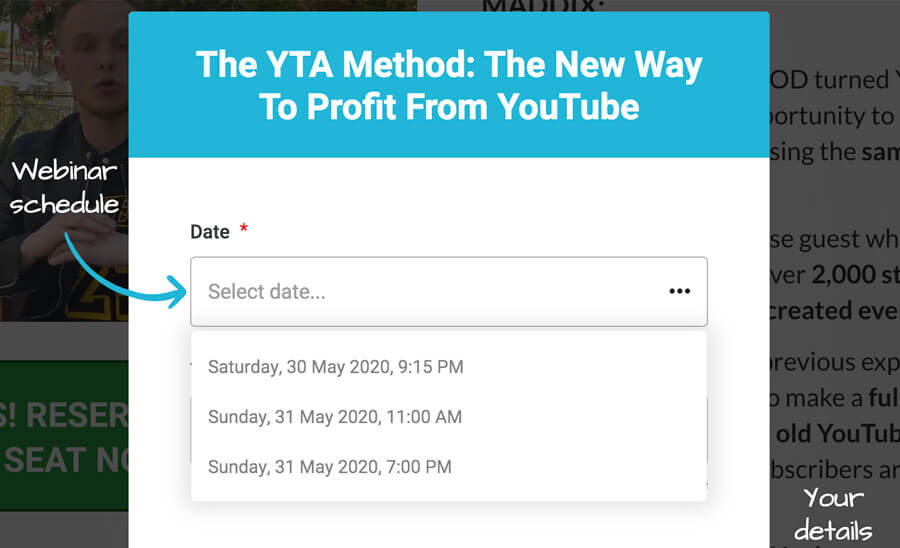
Task: Click the Webinar schedule handwritten annotation
Action: (x=64, y=188)
